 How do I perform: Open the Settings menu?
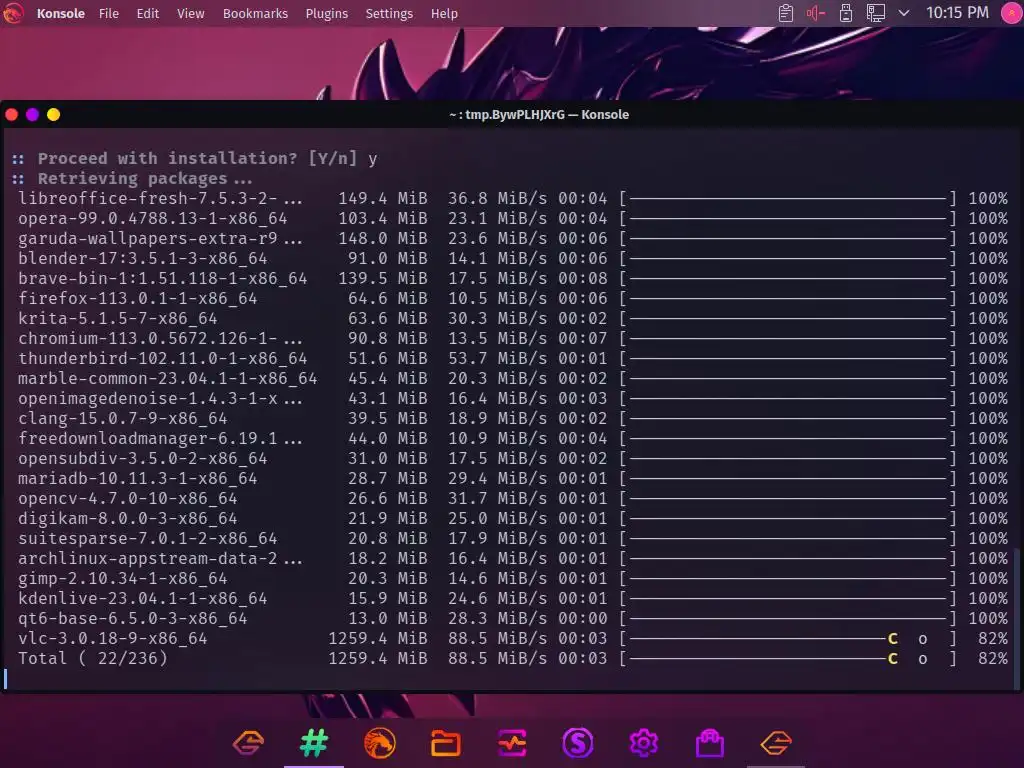[389, 13]
